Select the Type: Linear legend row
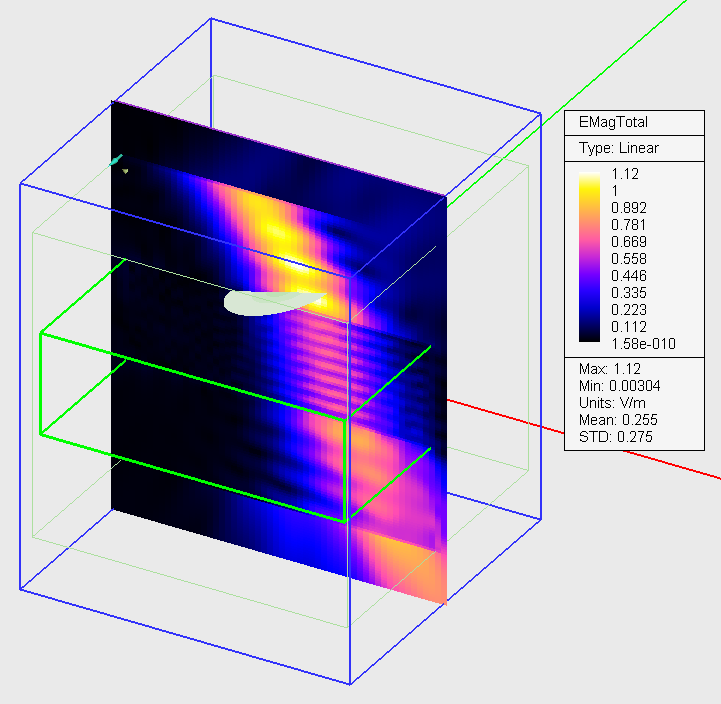Viewport: 721px width, 704px height. point(618,148)
